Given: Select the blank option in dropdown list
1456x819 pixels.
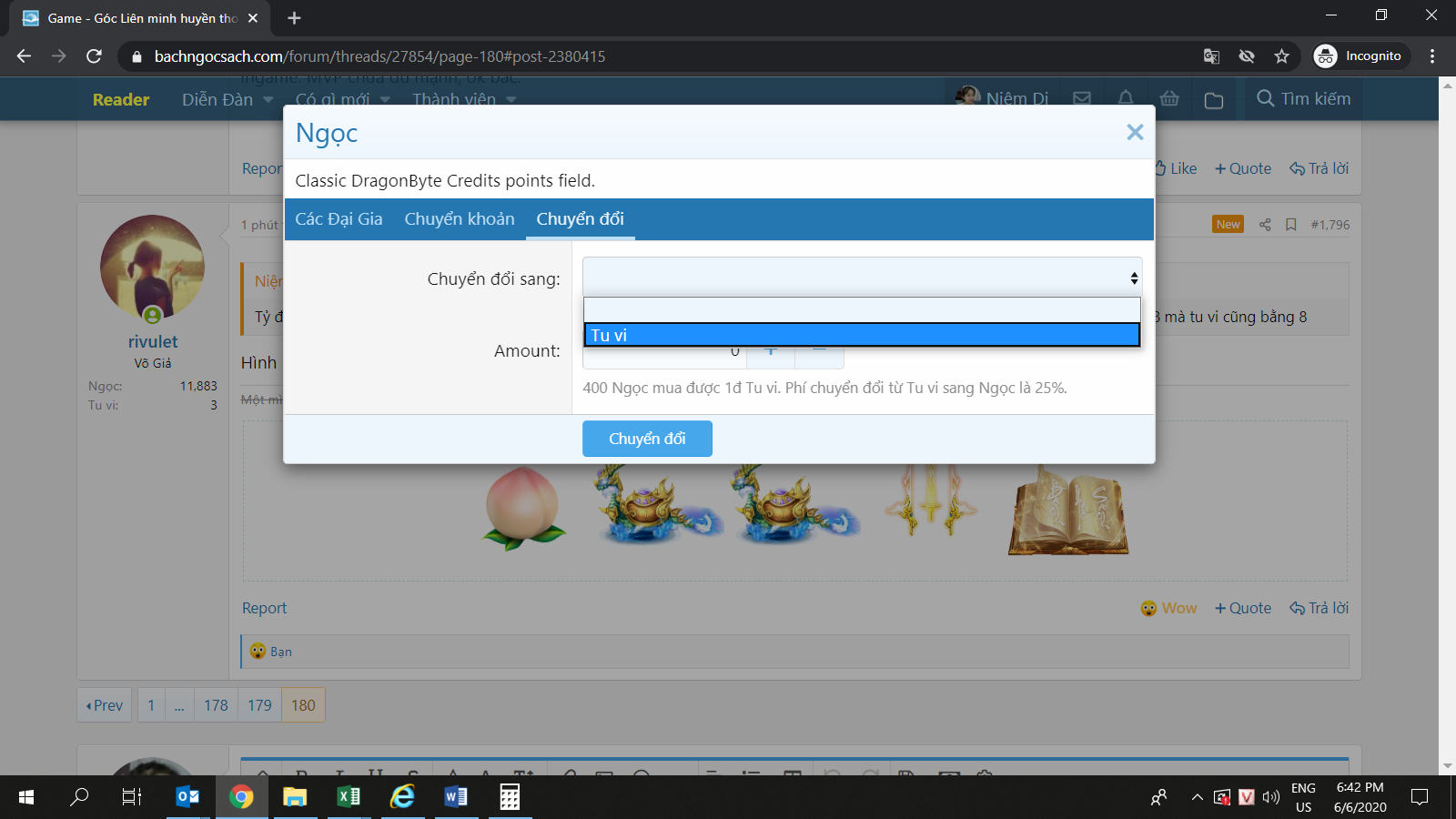Looking at the screenshot, I should (861, 310).
